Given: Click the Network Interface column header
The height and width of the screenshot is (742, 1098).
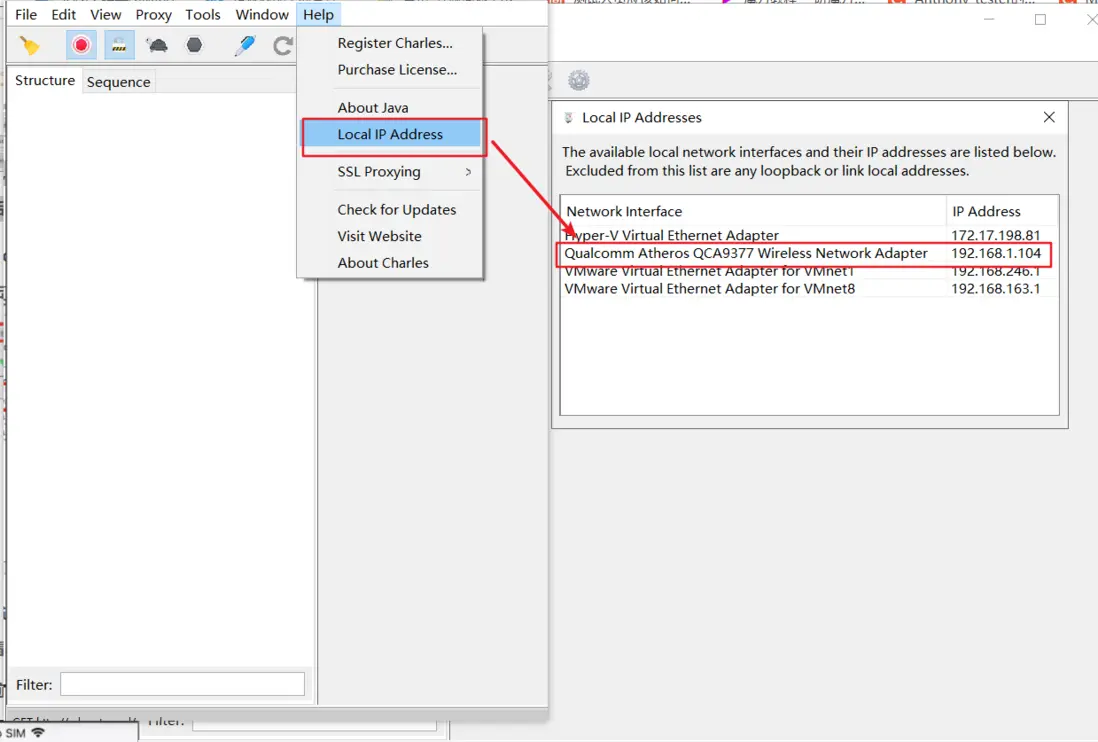Looking at the screenshot, I should point(753,211).
